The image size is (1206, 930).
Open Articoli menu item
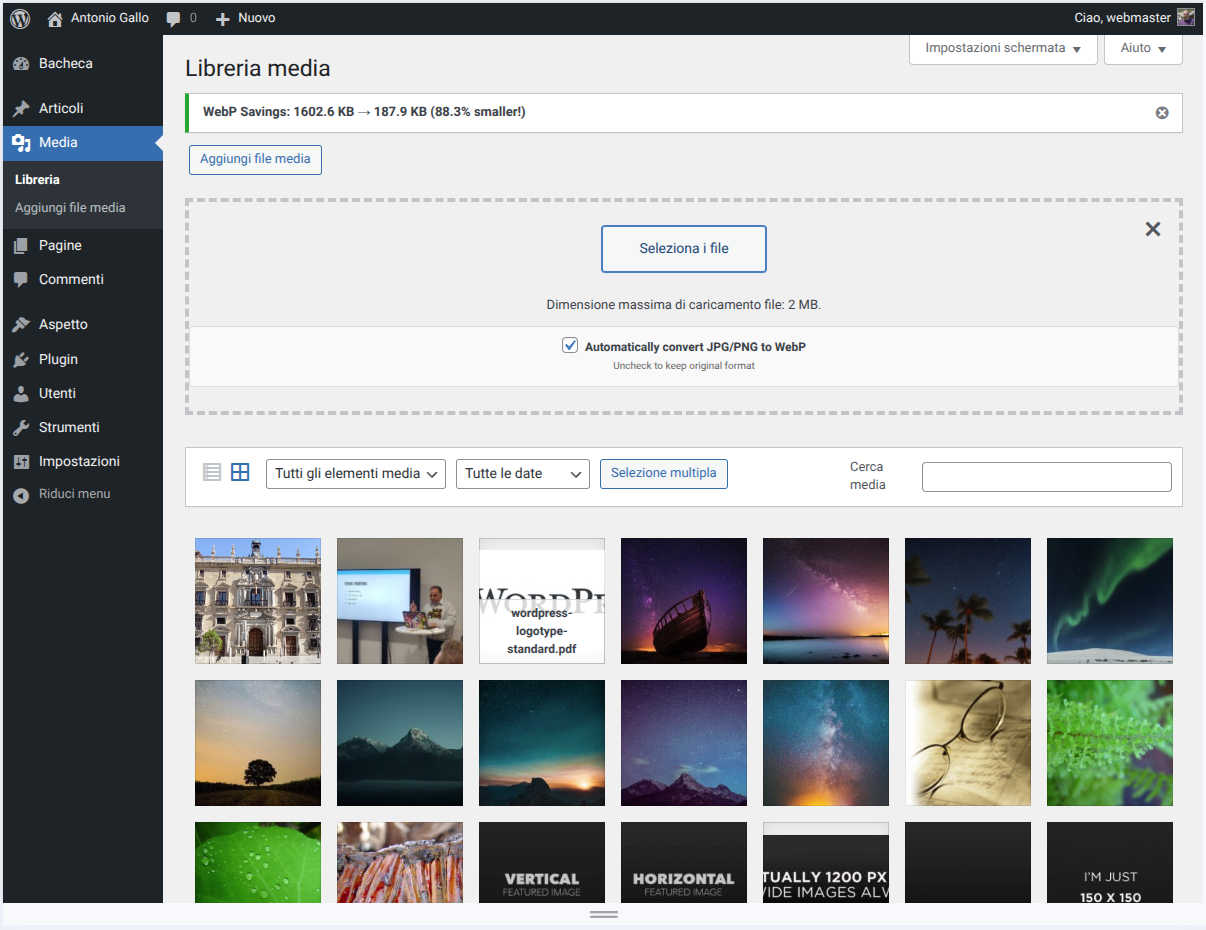(83, 108)
